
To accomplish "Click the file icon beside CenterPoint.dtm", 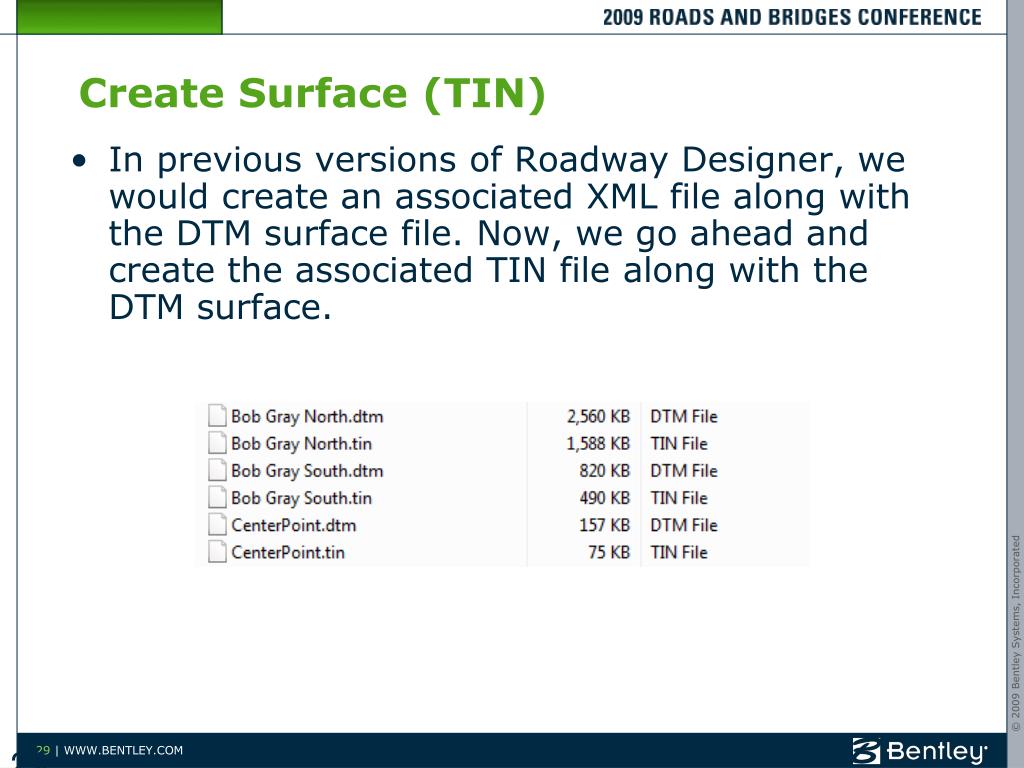I will pyautogui.click(x=217, y=524).
